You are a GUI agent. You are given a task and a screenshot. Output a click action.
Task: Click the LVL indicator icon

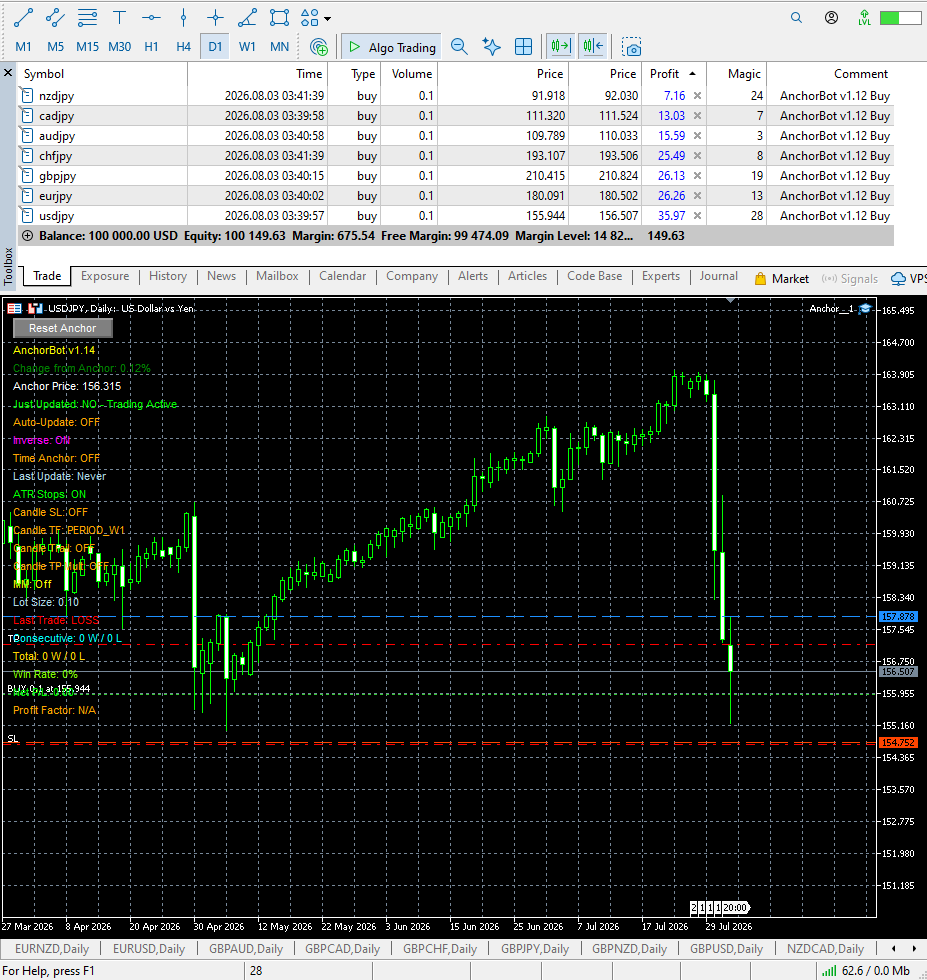click(864, 18)
